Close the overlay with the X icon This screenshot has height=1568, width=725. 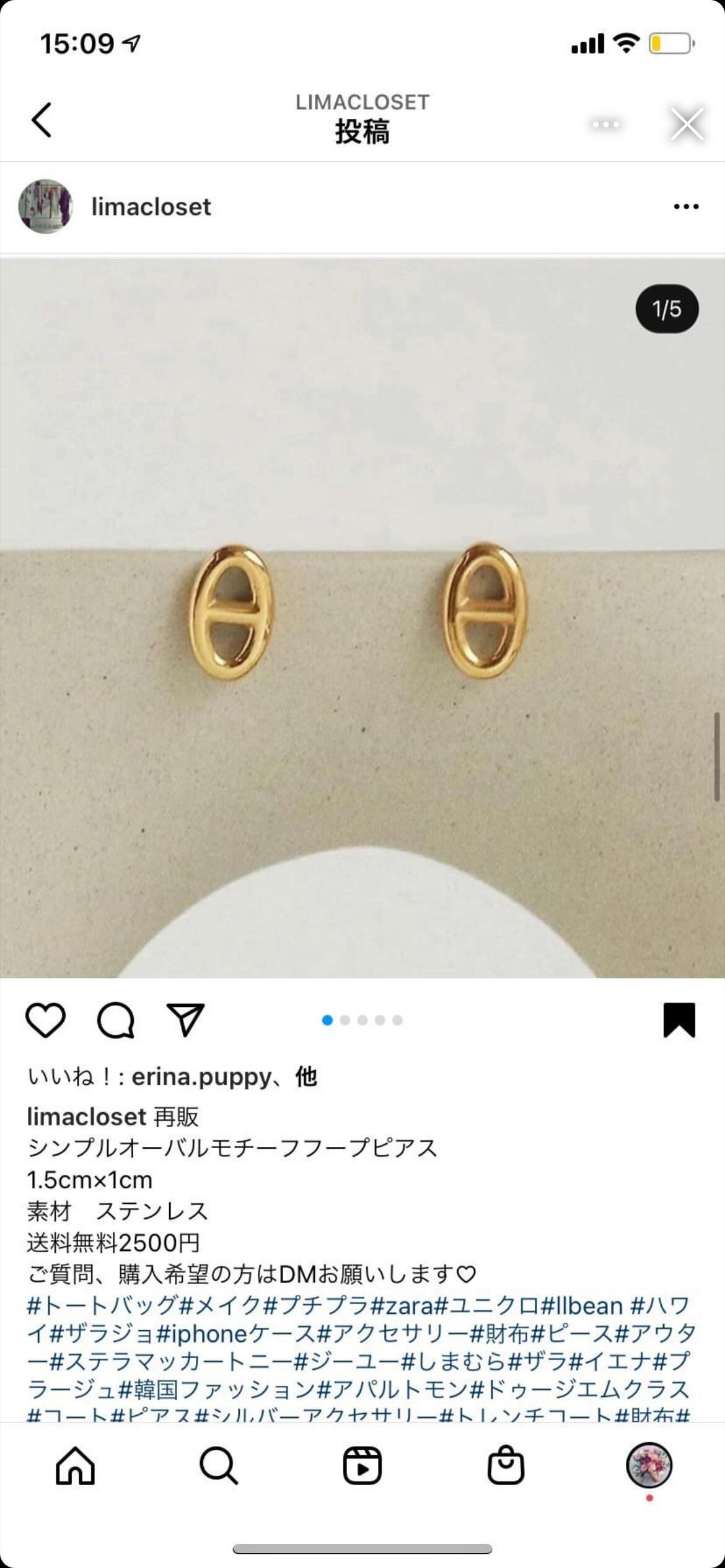pos(687,124)
